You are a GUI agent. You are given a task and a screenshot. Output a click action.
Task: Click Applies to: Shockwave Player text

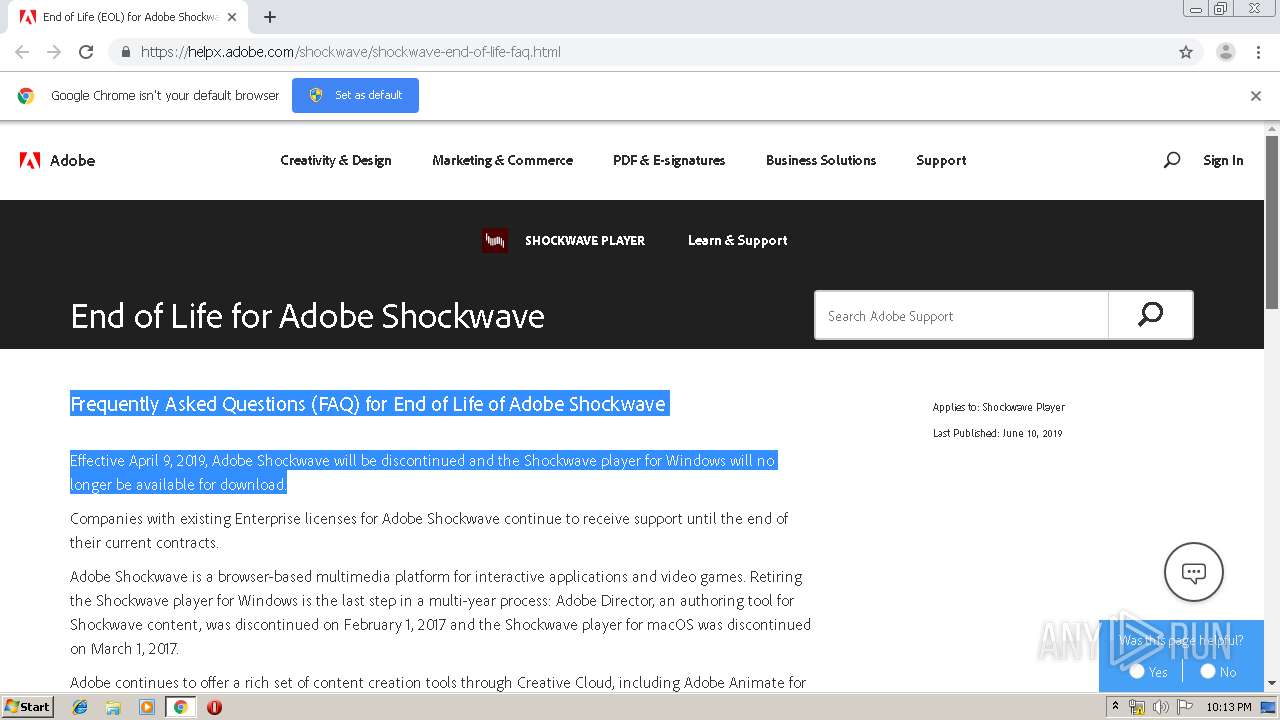click(999, 407)
